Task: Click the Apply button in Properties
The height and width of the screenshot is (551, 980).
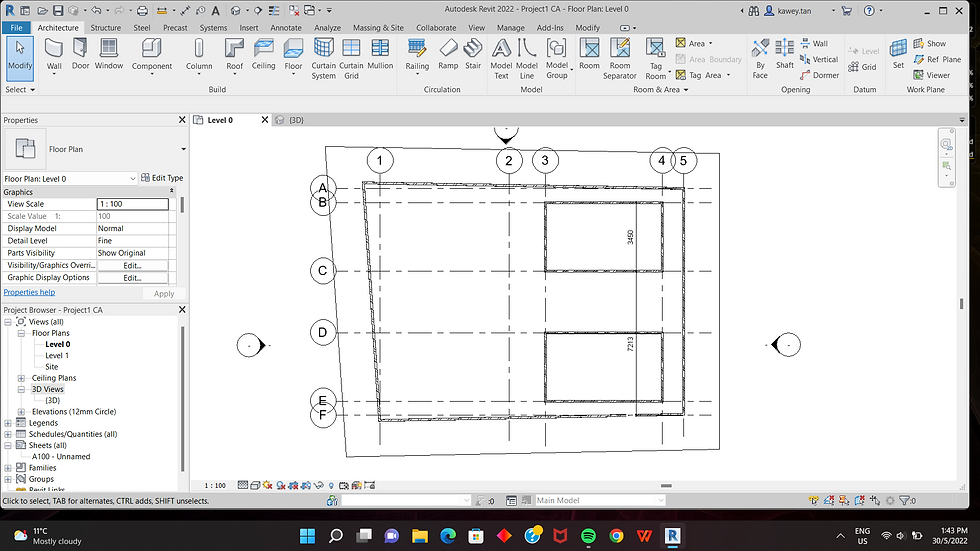Action: tap(164, 294)
